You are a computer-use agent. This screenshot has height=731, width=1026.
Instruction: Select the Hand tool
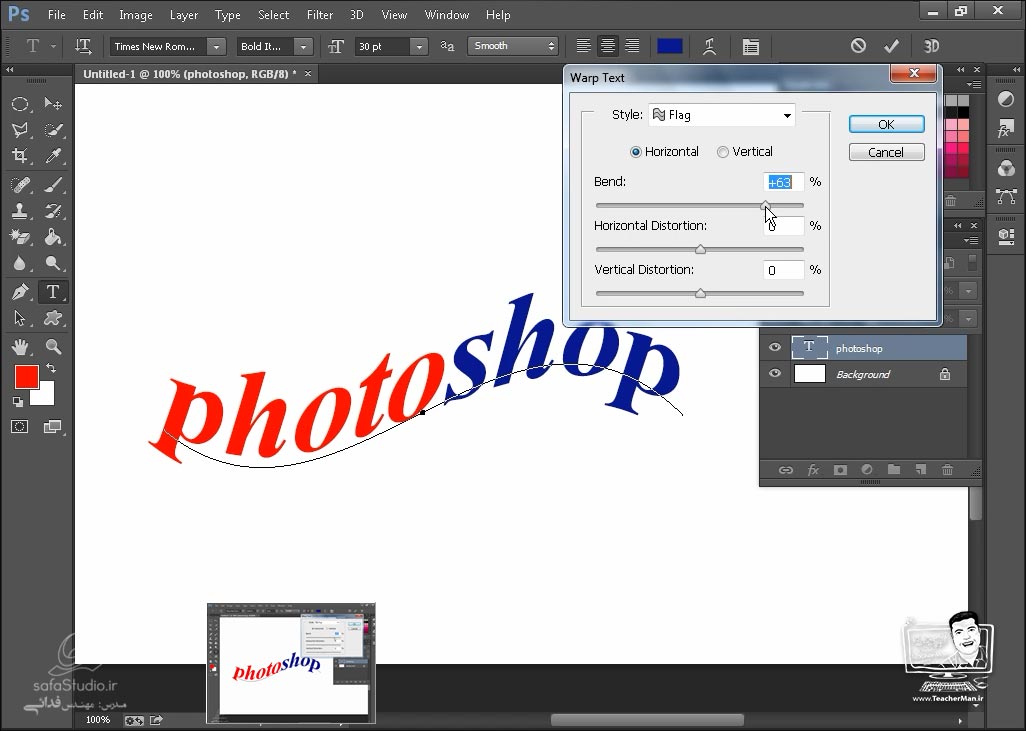click(x=20, y=347)
